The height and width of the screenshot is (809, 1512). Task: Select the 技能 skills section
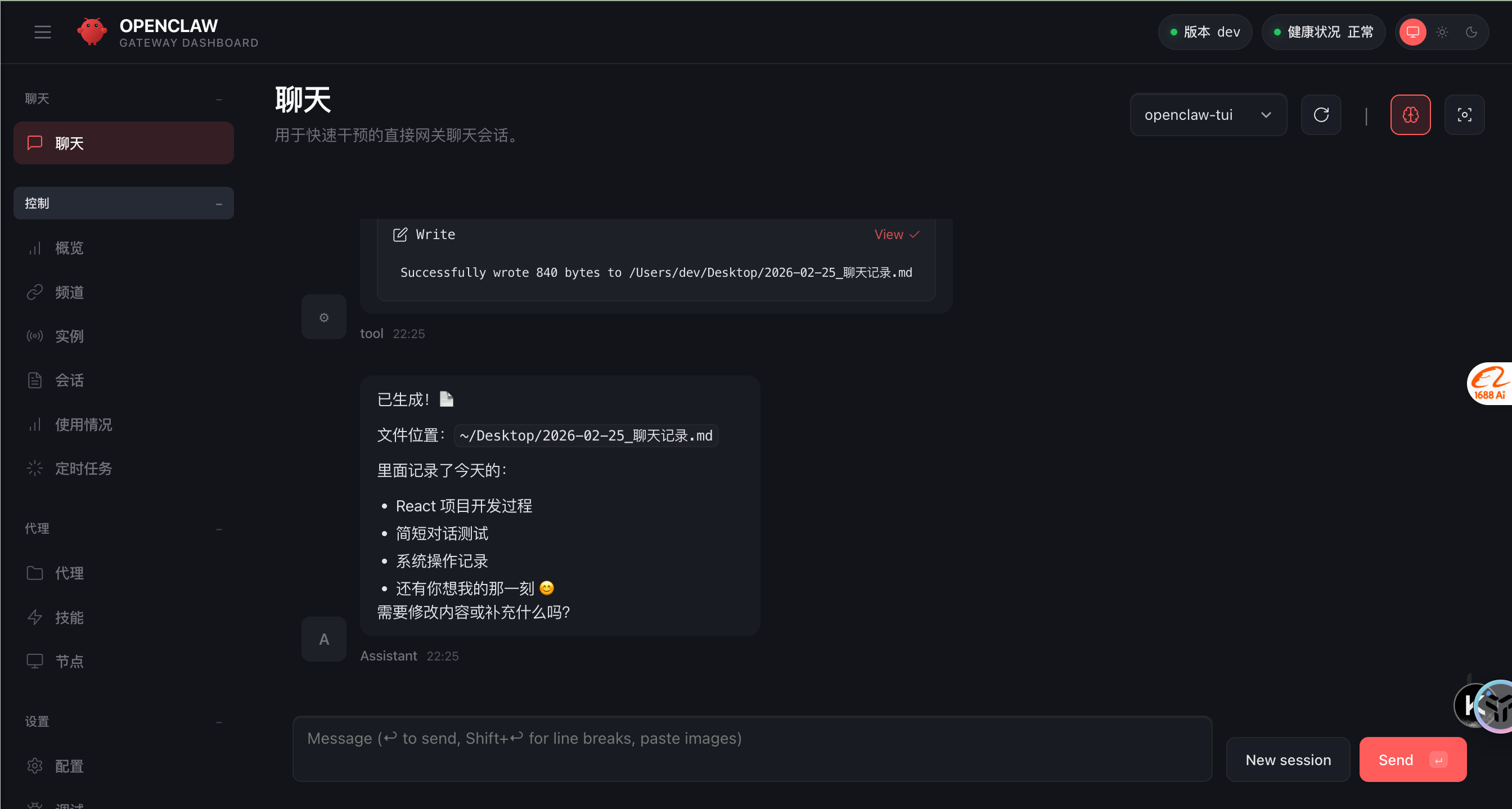[x=69, y=617]
